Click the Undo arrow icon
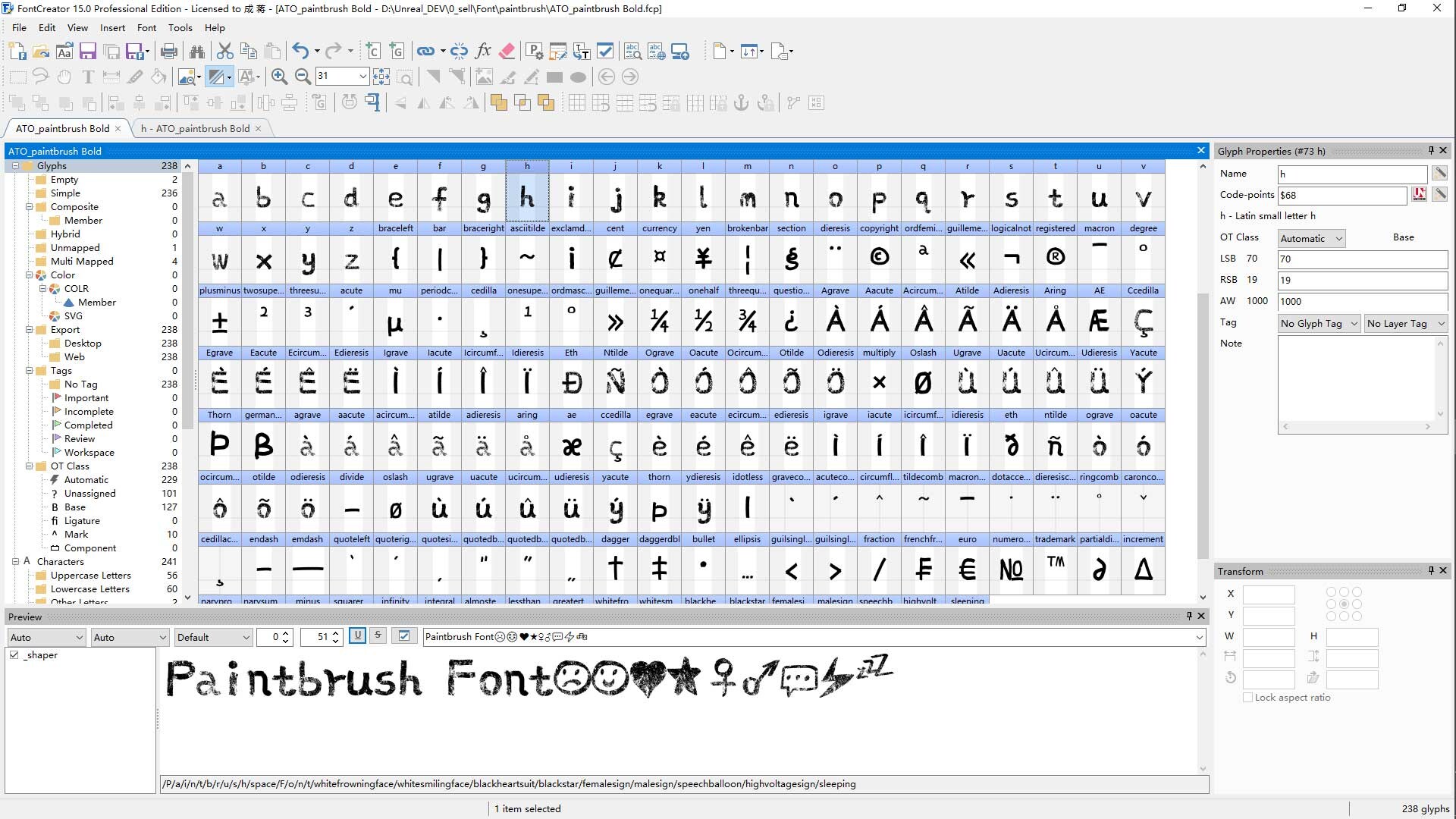The height and width of the screenshot is (819, 1456). tap(299, 52)
